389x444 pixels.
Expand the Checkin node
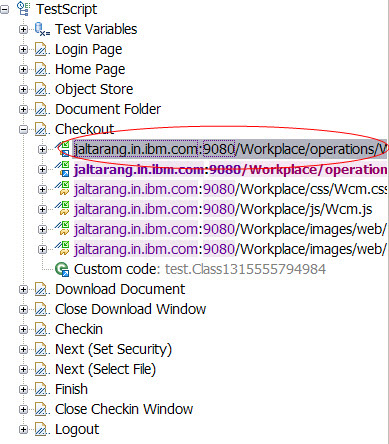coord(23,330)
